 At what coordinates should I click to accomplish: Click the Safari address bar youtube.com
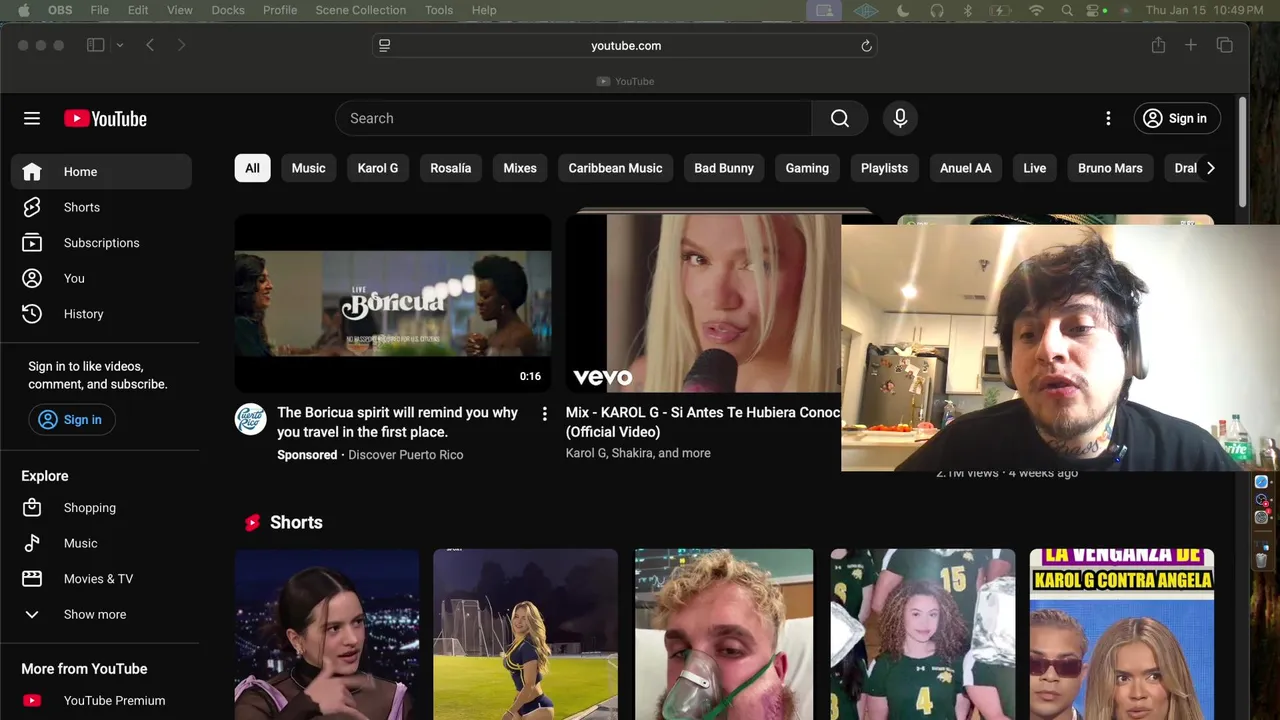[625, 45]
